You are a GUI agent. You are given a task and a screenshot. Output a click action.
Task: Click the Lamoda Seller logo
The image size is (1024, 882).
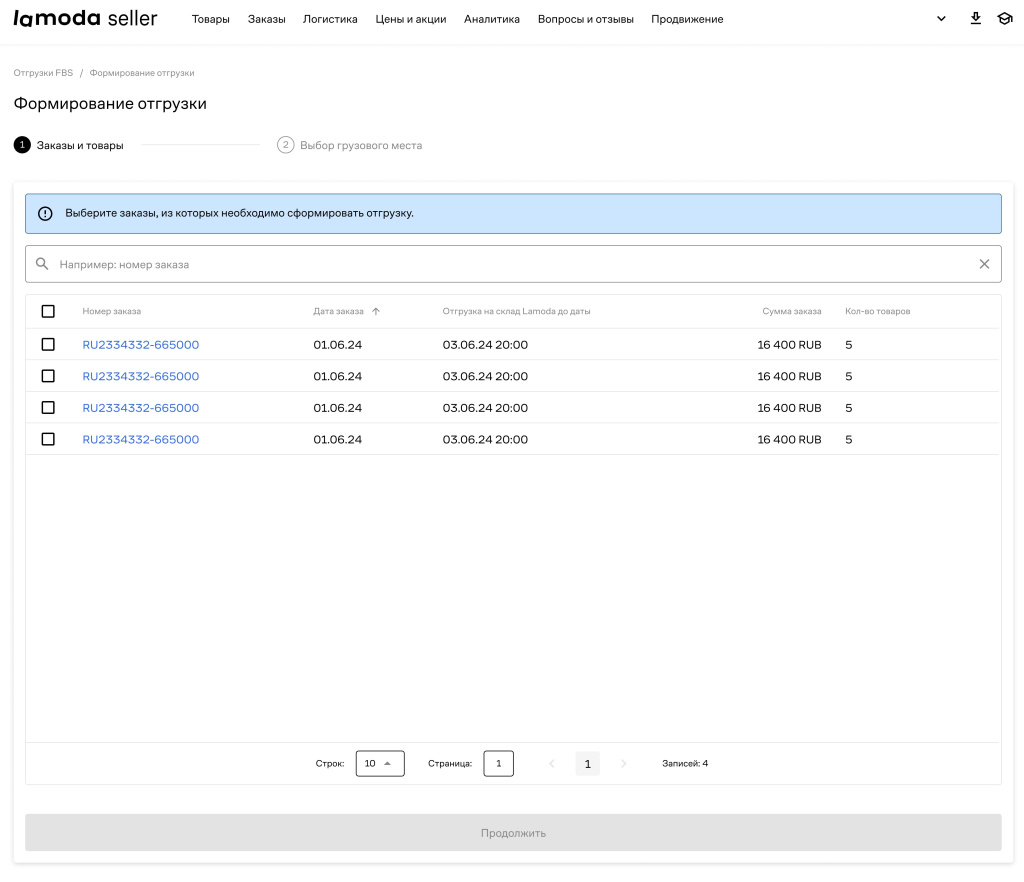tap(85, 19)
